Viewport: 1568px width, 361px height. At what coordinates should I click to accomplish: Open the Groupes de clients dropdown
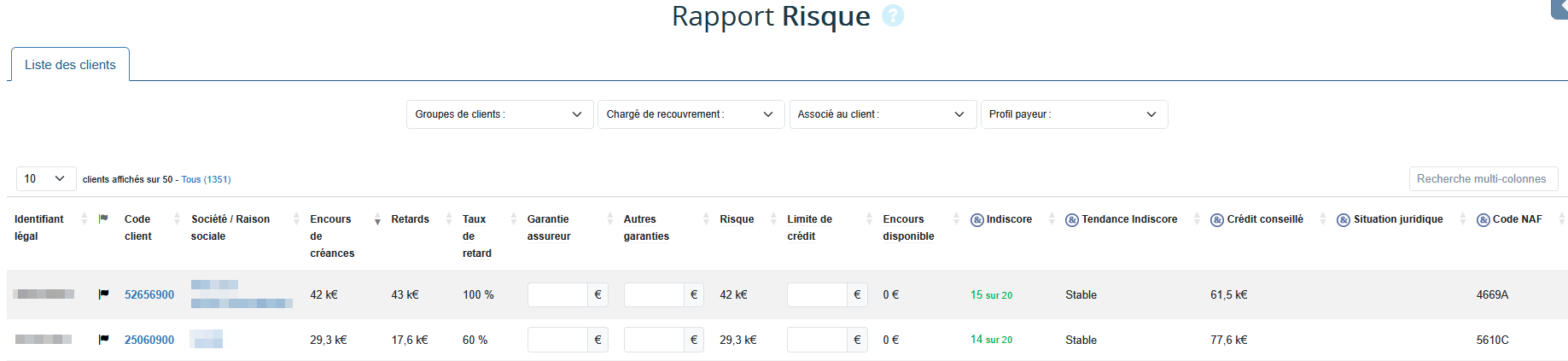[499, 114]
